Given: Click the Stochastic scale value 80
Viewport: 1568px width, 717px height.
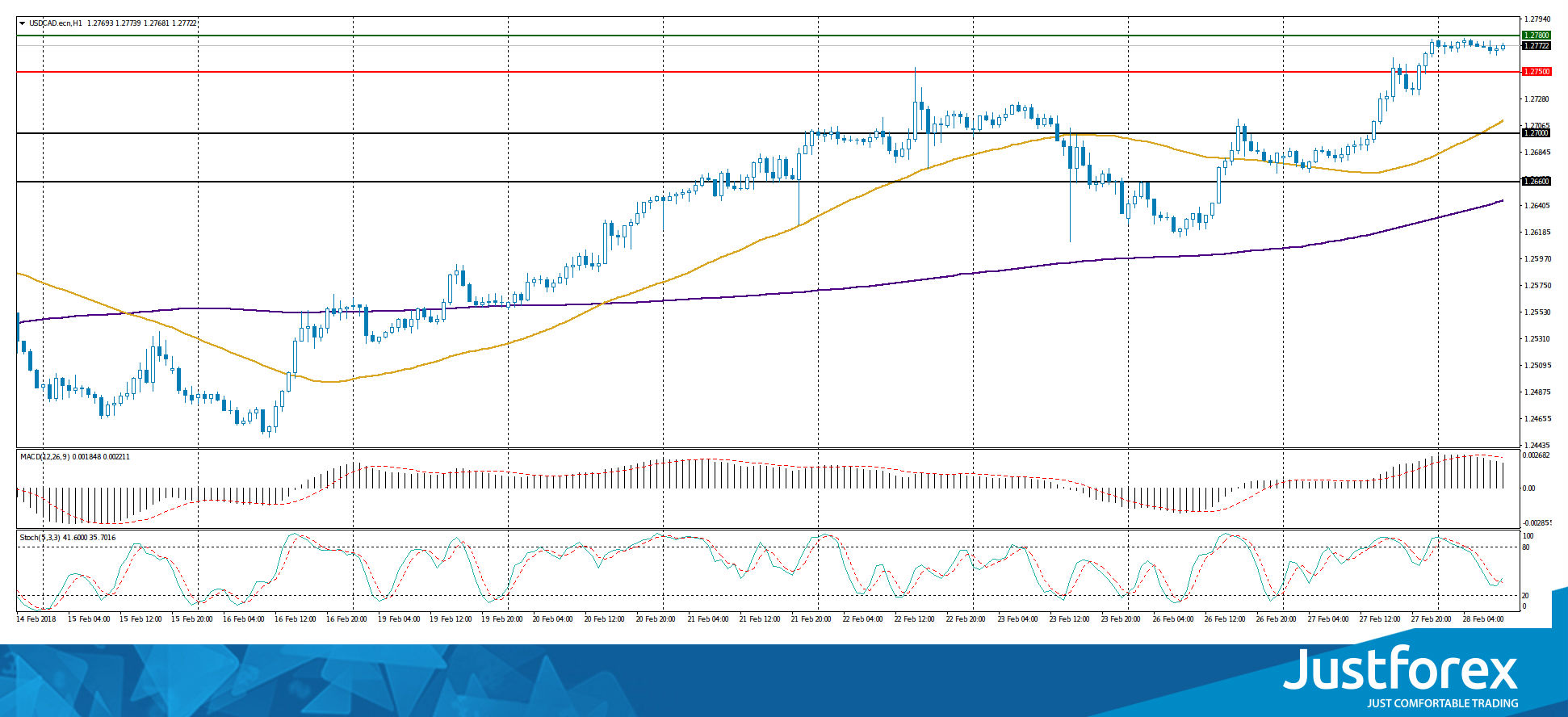Looking at the screenshot, I should [1526, 547].
